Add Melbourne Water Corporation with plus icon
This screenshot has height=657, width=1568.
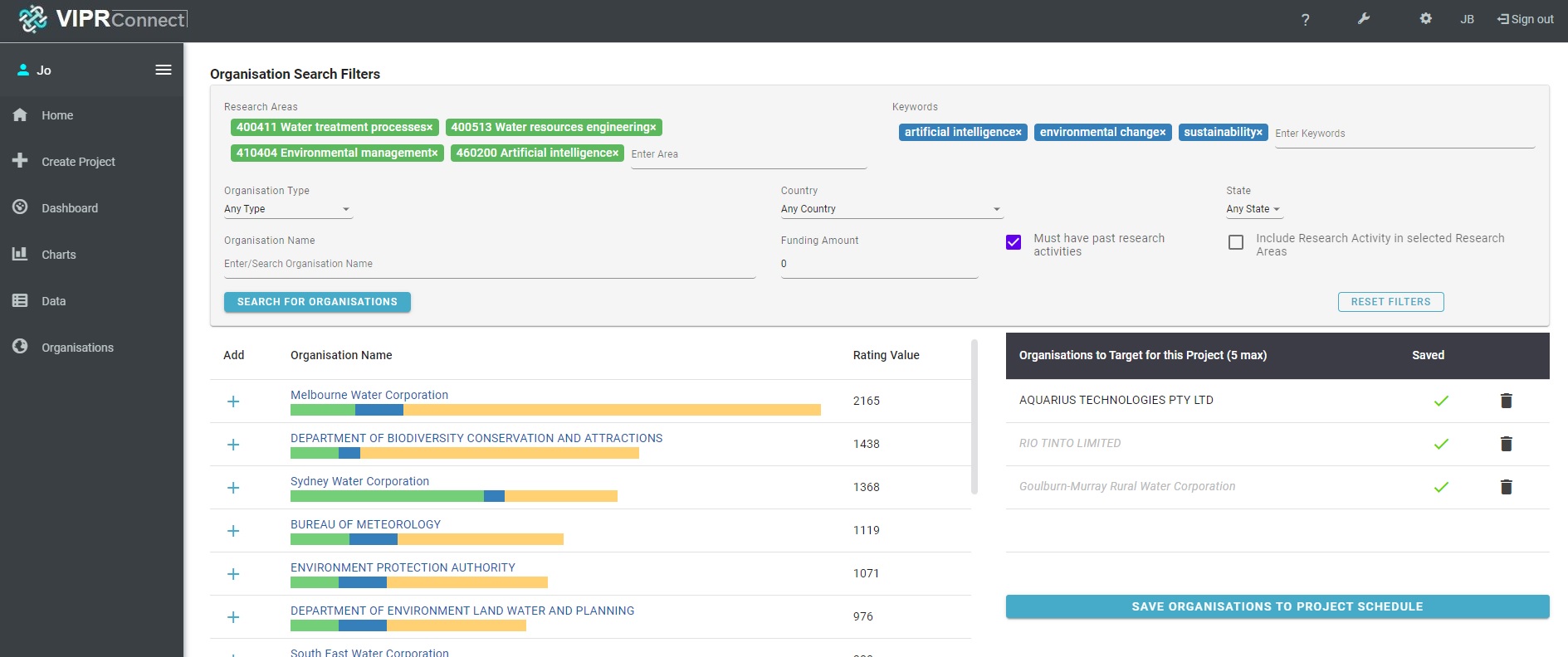233,401
